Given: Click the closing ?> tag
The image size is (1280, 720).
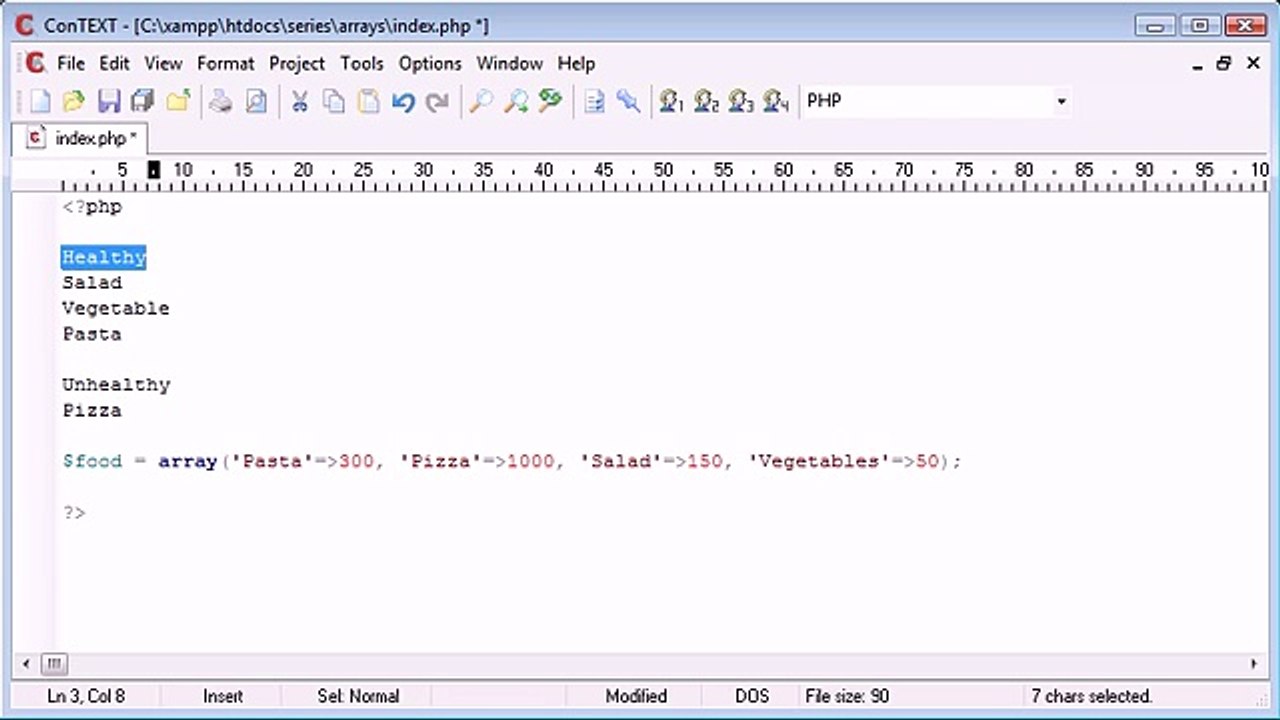Looking at the screenshot, I should [x=74, y=512].
